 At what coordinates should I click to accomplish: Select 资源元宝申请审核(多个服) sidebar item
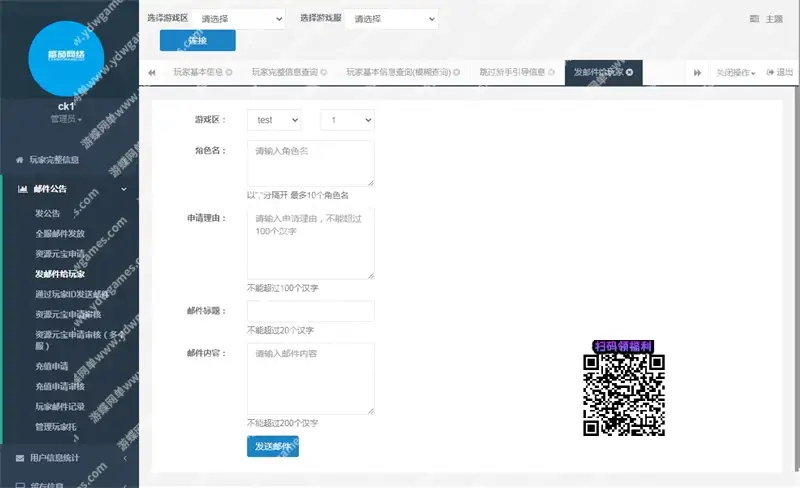pos(79,340)
